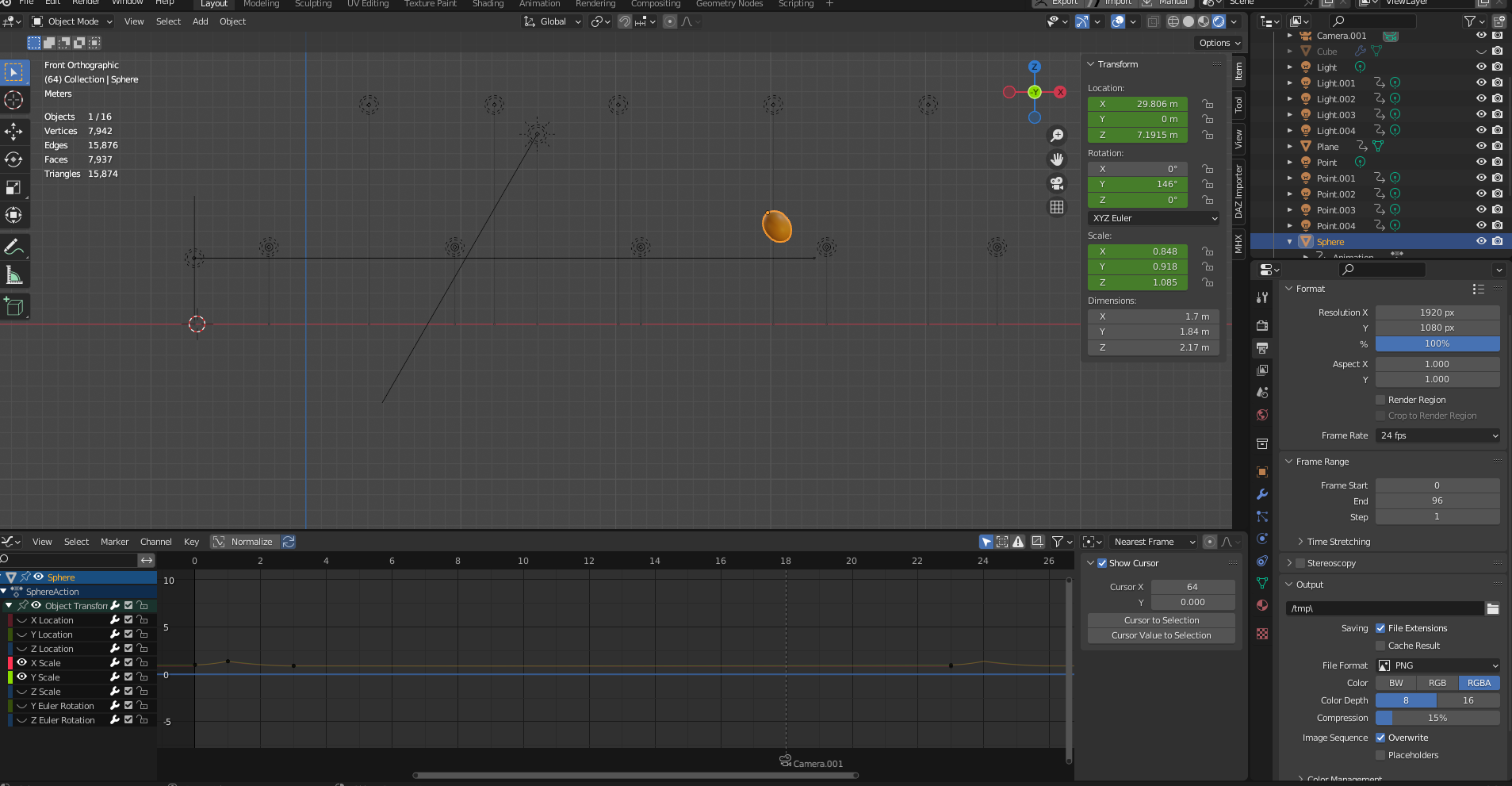Viewport: 1512px width, 786px height.
Task: Expand the Time Stretching panel
Action: point(1338,542)
